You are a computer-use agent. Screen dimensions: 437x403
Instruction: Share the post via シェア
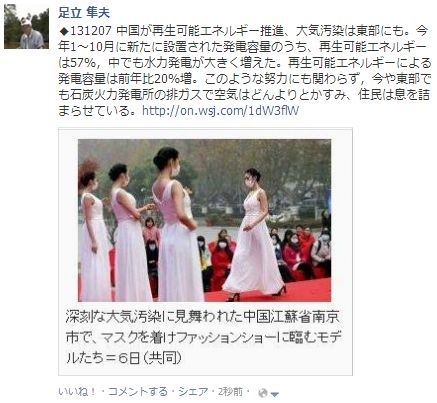click(193, 392)
